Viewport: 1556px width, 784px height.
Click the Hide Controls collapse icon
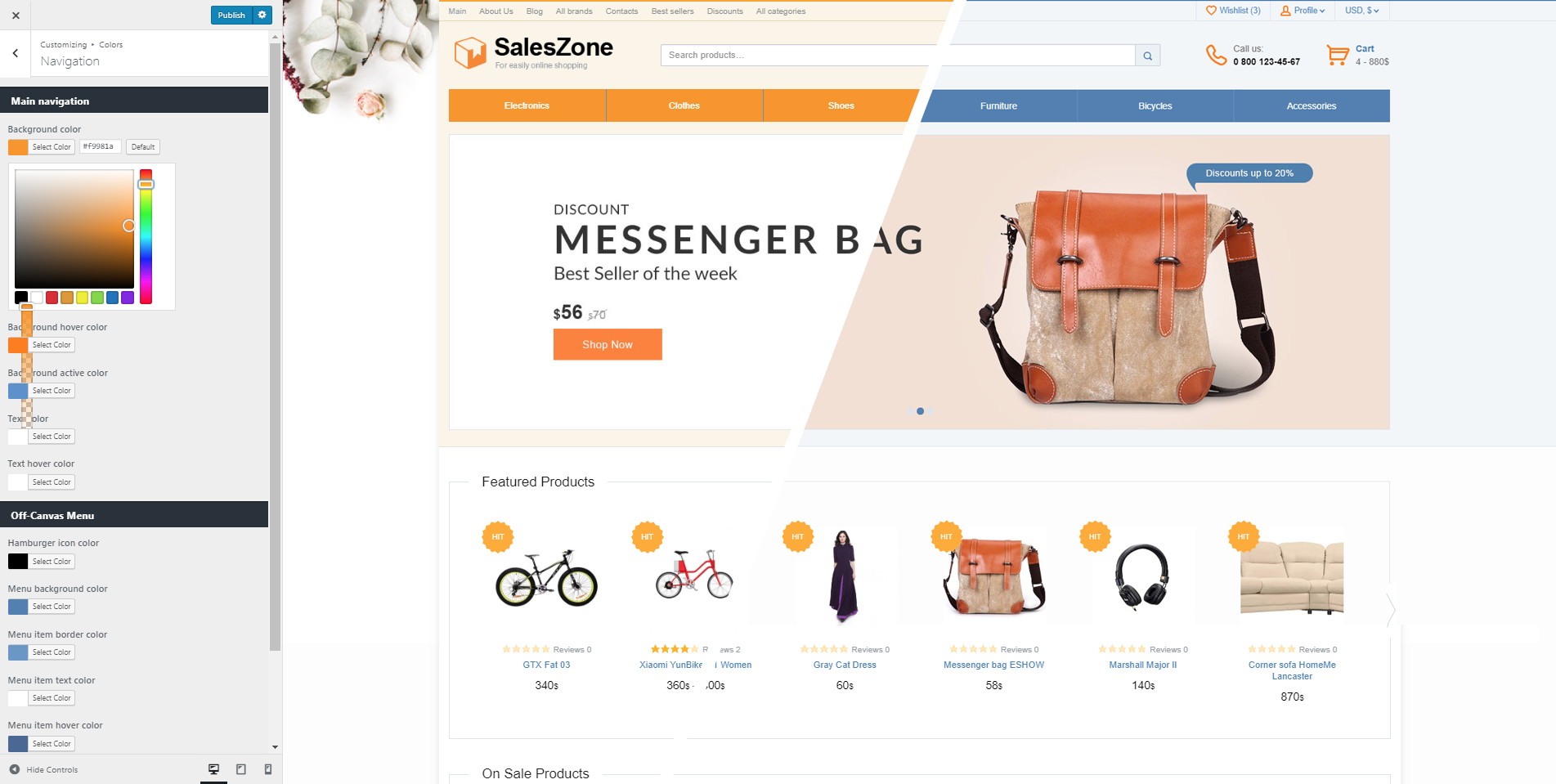click(15, 769)
